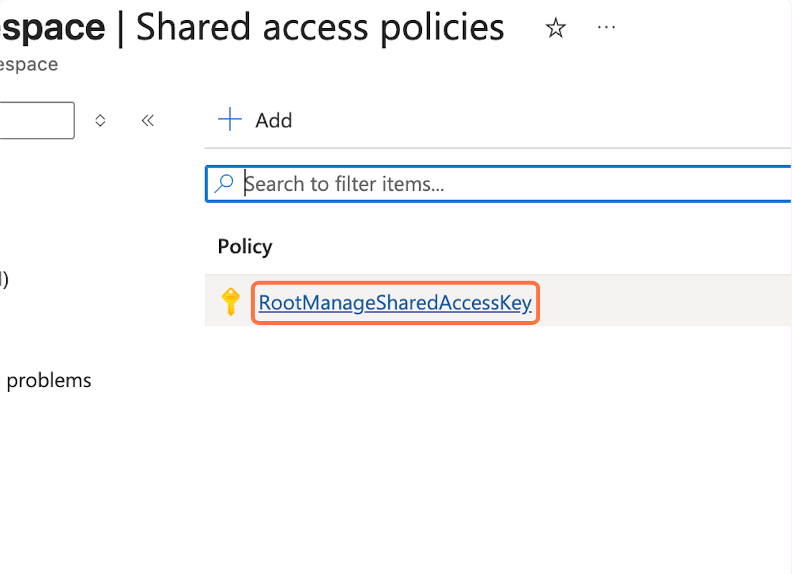Click the sidebar item ending with a parenthesis
Screen dimensions: 792x574
[4, 280]
